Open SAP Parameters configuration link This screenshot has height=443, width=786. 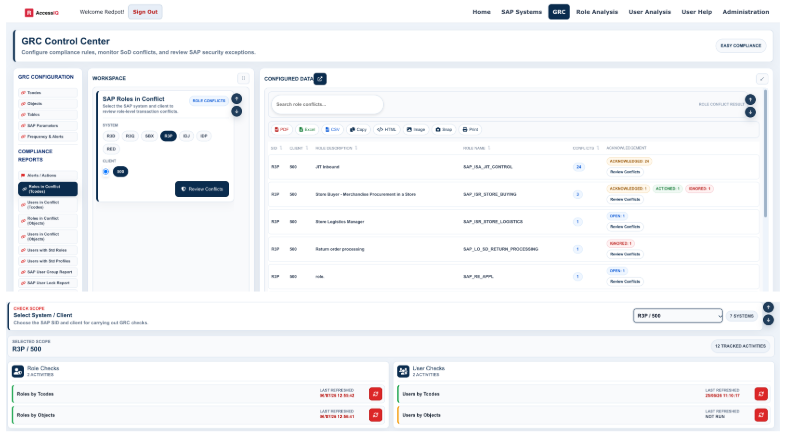pos(48,126)
